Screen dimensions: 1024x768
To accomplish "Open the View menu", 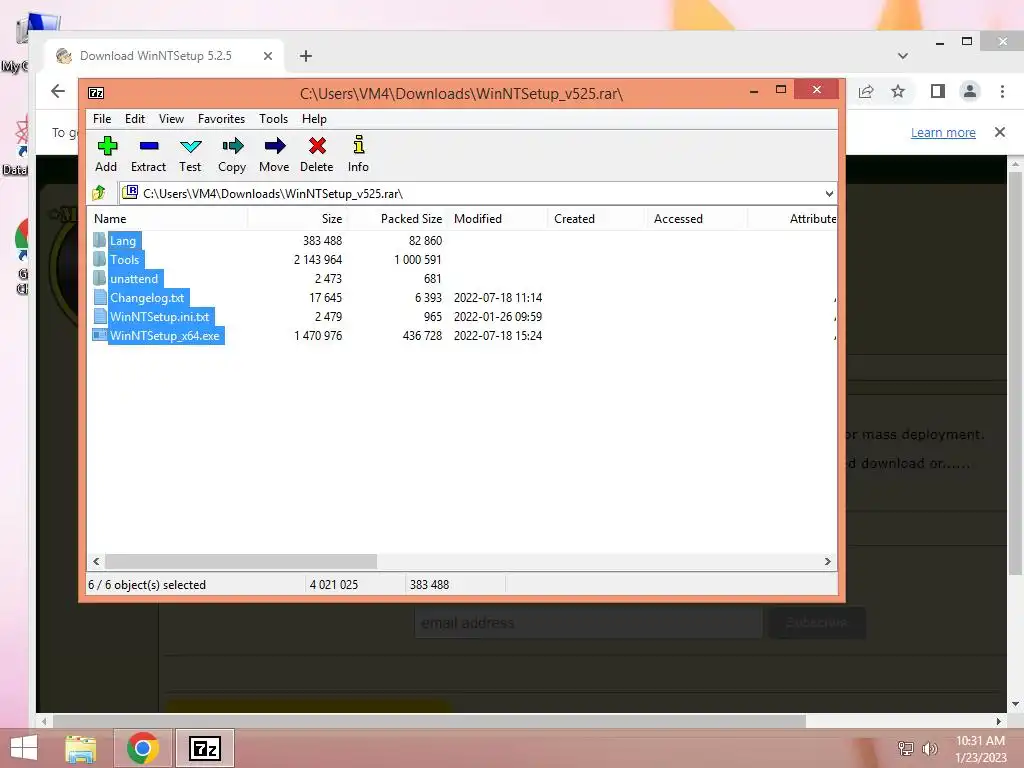I will pyautogui.click(x=172, y=119).
